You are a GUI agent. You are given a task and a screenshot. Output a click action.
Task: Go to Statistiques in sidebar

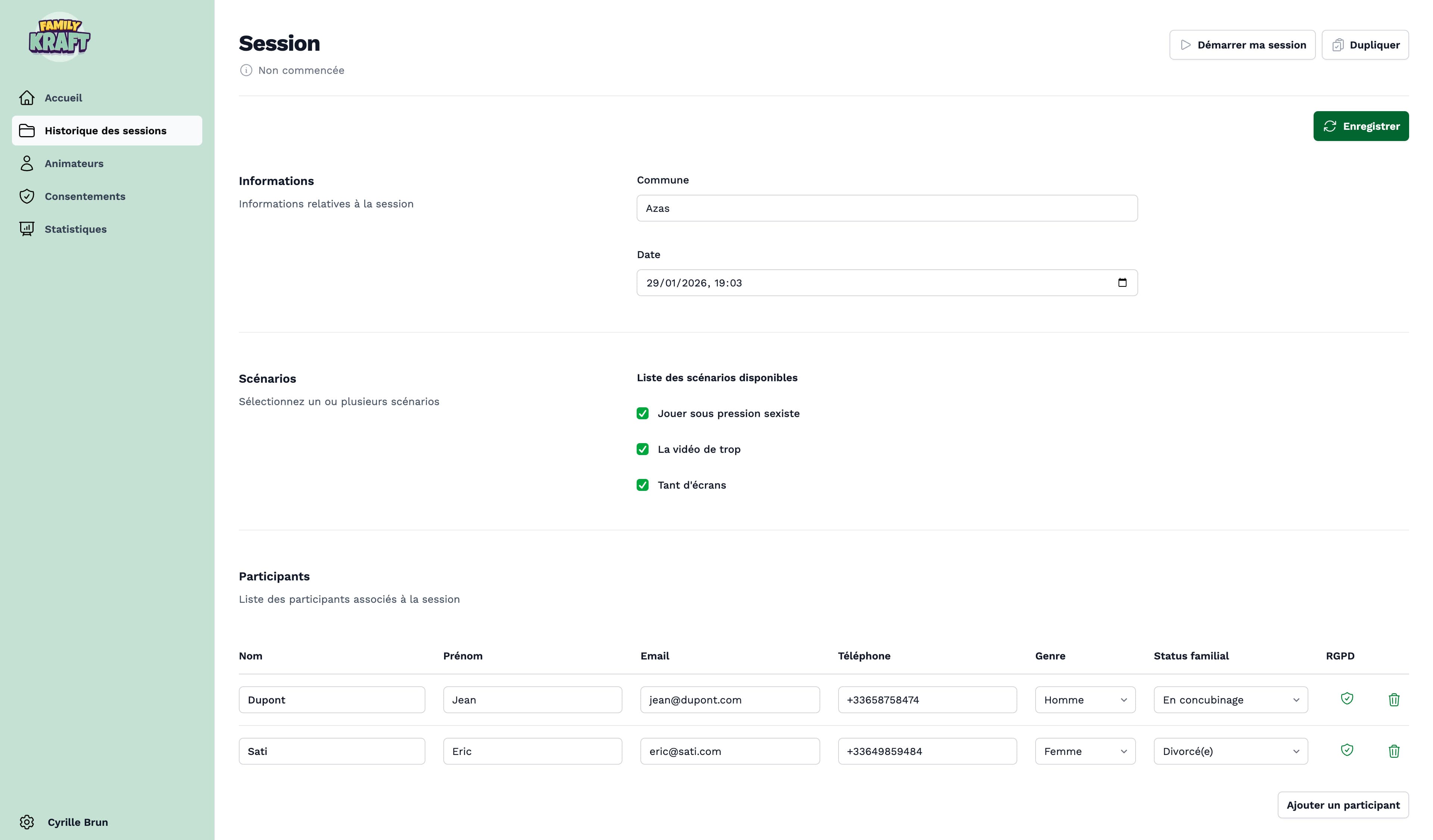click(75, 229)
